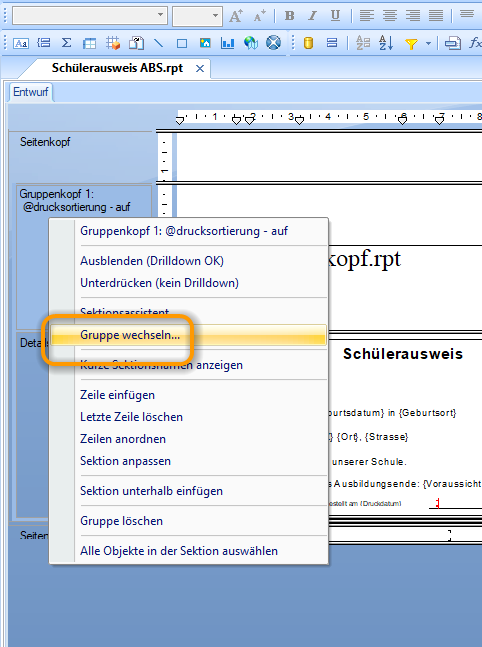Insert an OLAP grid

click(113, 43)
